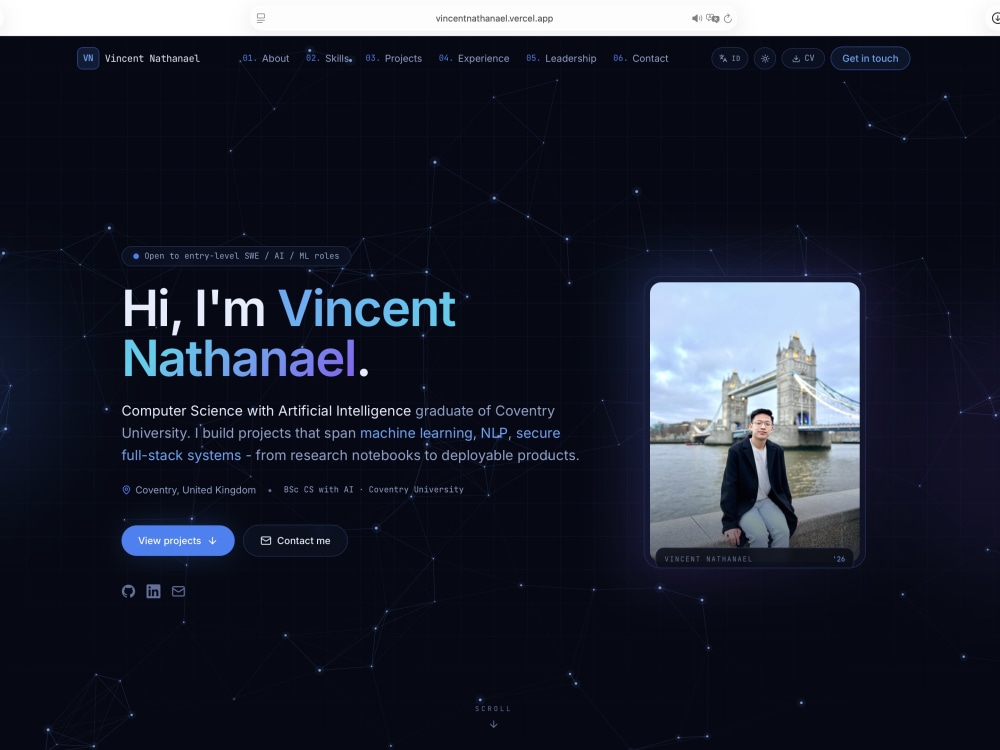This screenshot has height=750, width=1000.
Task: Click the Contact me button
Action: tap(295, 541)
